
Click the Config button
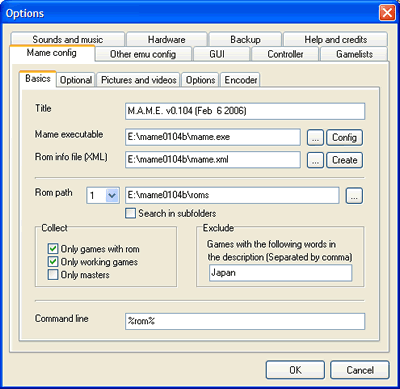pyautogui.click(x=344, y=137)
